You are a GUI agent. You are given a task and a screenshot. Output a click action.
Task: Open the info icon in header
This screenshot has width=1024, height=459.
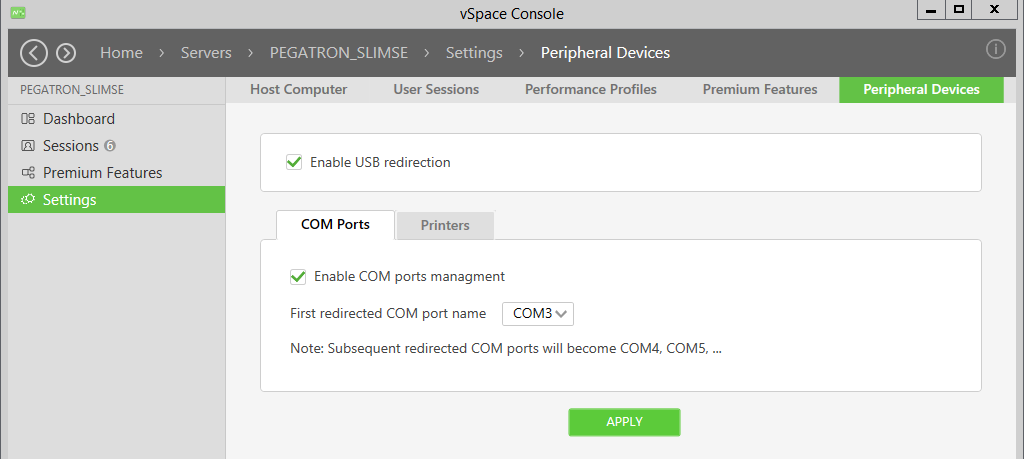[995, 50]
